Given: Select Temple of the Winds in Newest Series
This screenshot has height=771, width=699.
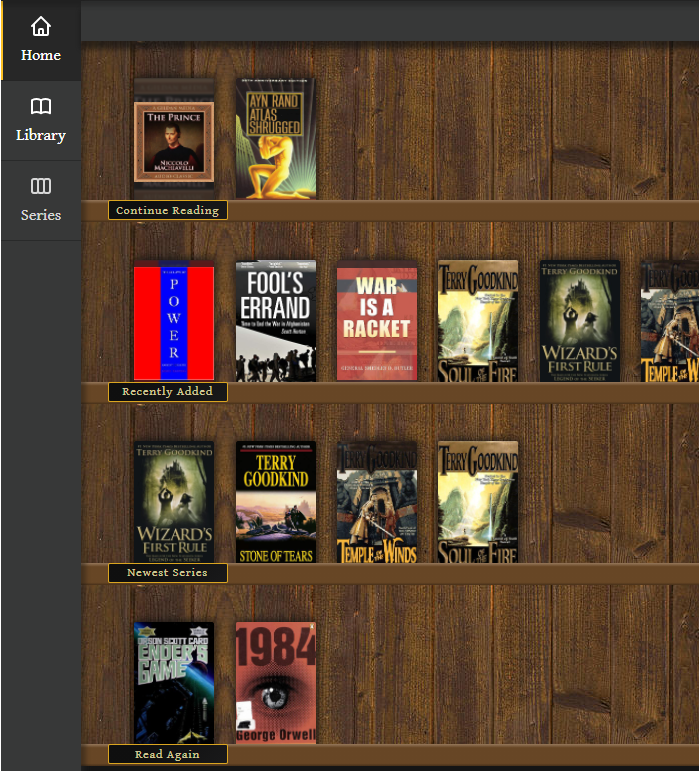Looking at the screenshot, I should click(x=377, y=502).
